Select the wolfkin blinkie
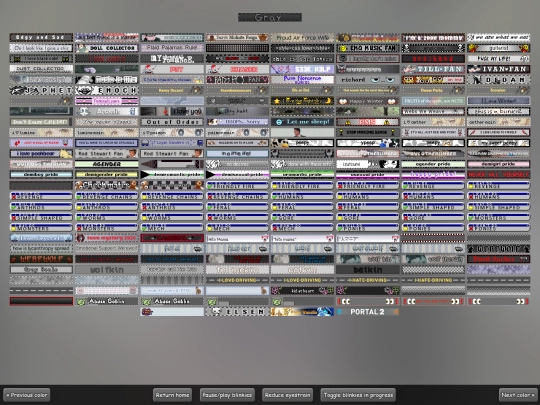The height and width of the screenshot is (405, 540). (x=106, y=270)
